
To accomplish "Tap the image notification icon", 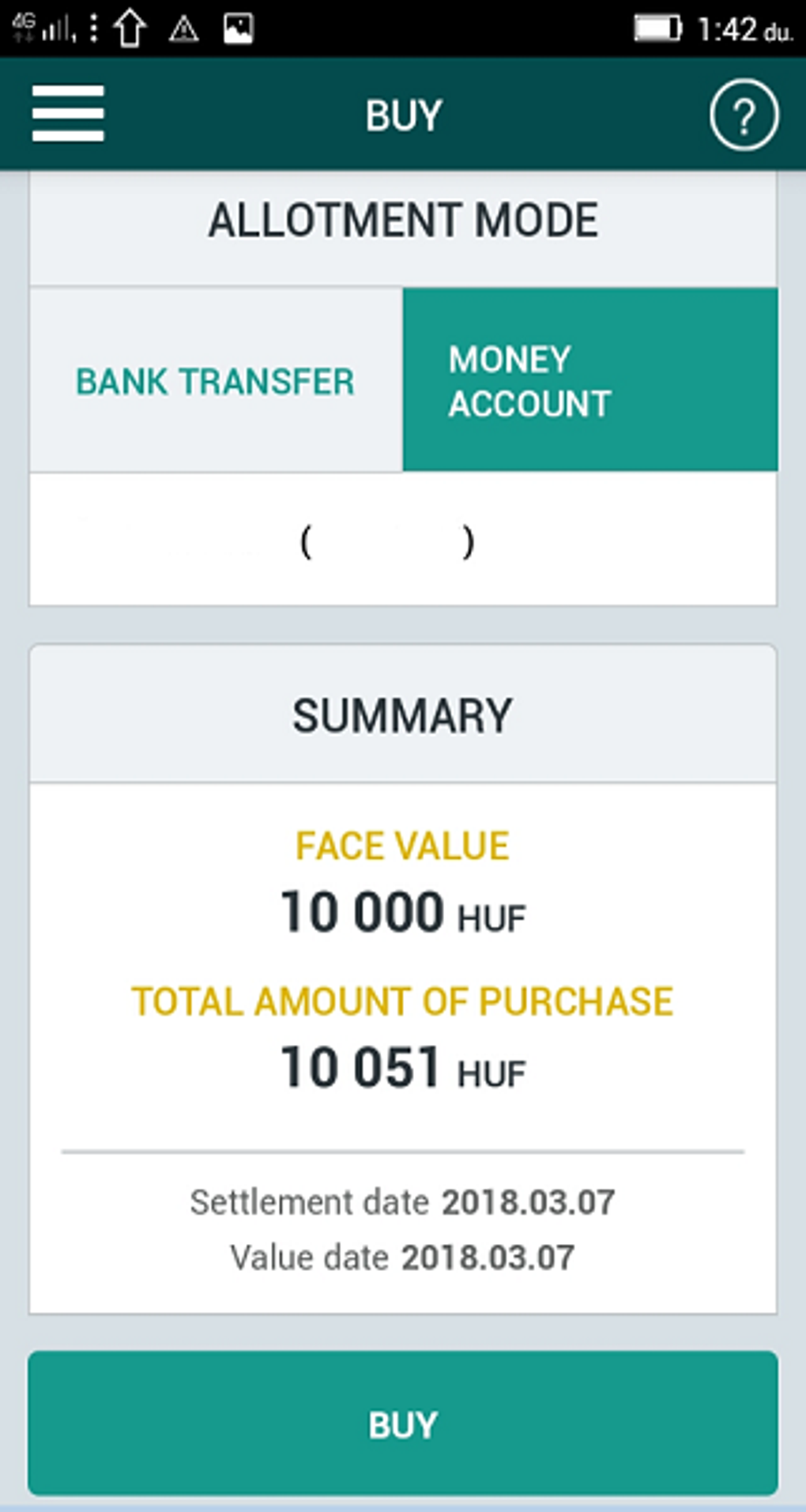I will 238,28.
